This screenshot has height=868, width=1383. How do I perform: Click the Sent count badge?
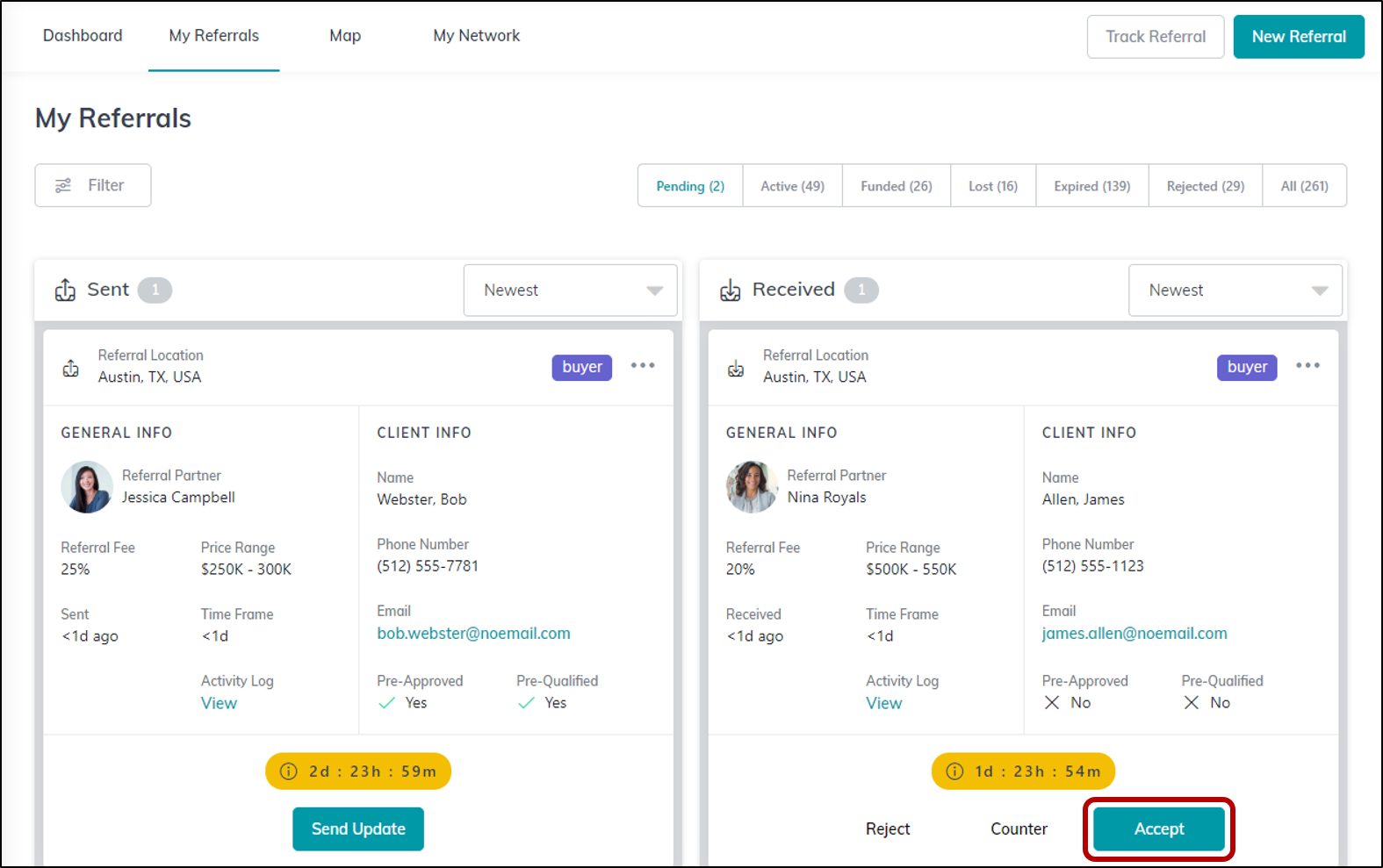tap(155, 290)
